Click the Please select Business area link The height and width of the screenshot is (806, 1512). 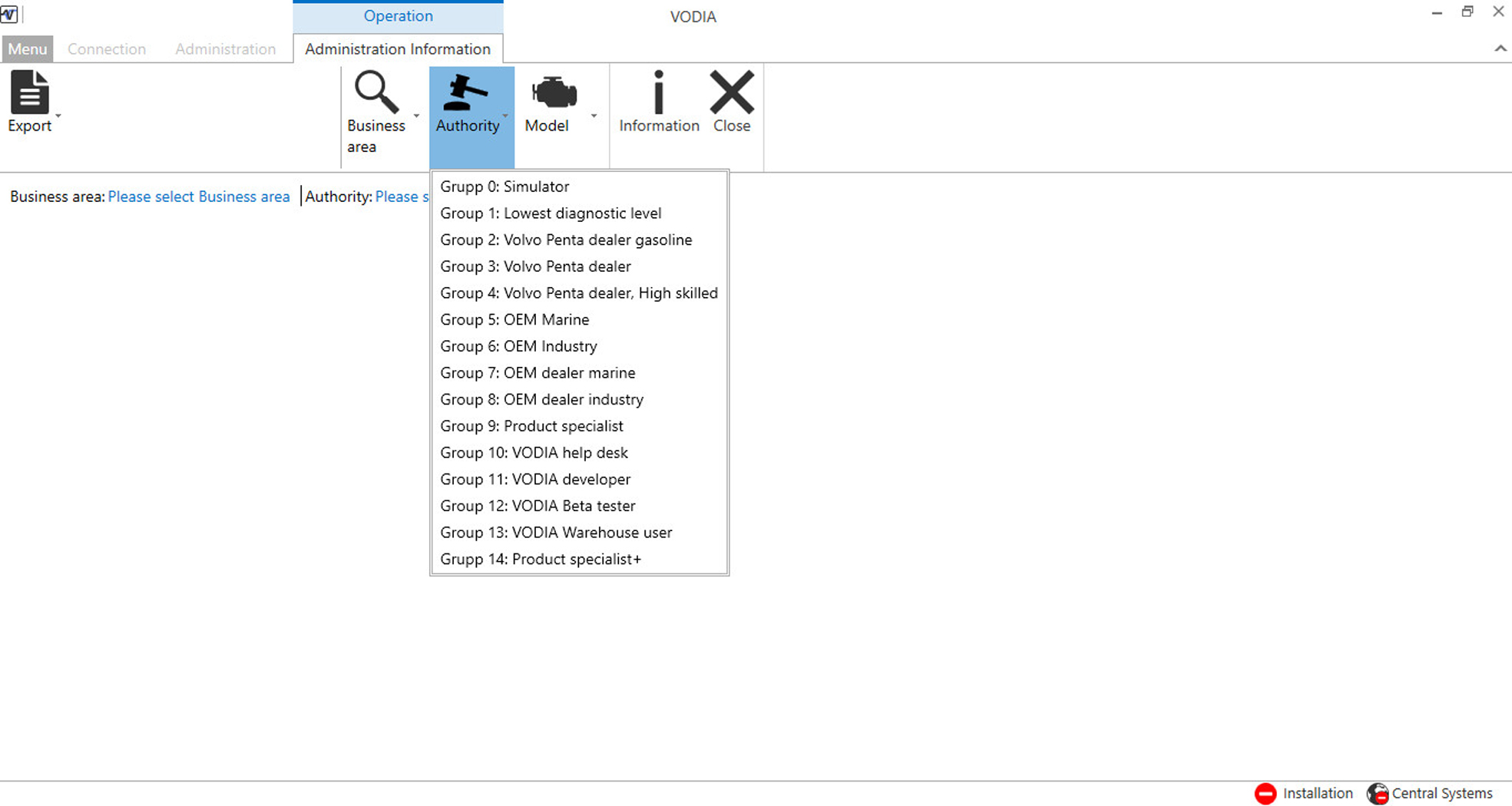tap(199, 197)
